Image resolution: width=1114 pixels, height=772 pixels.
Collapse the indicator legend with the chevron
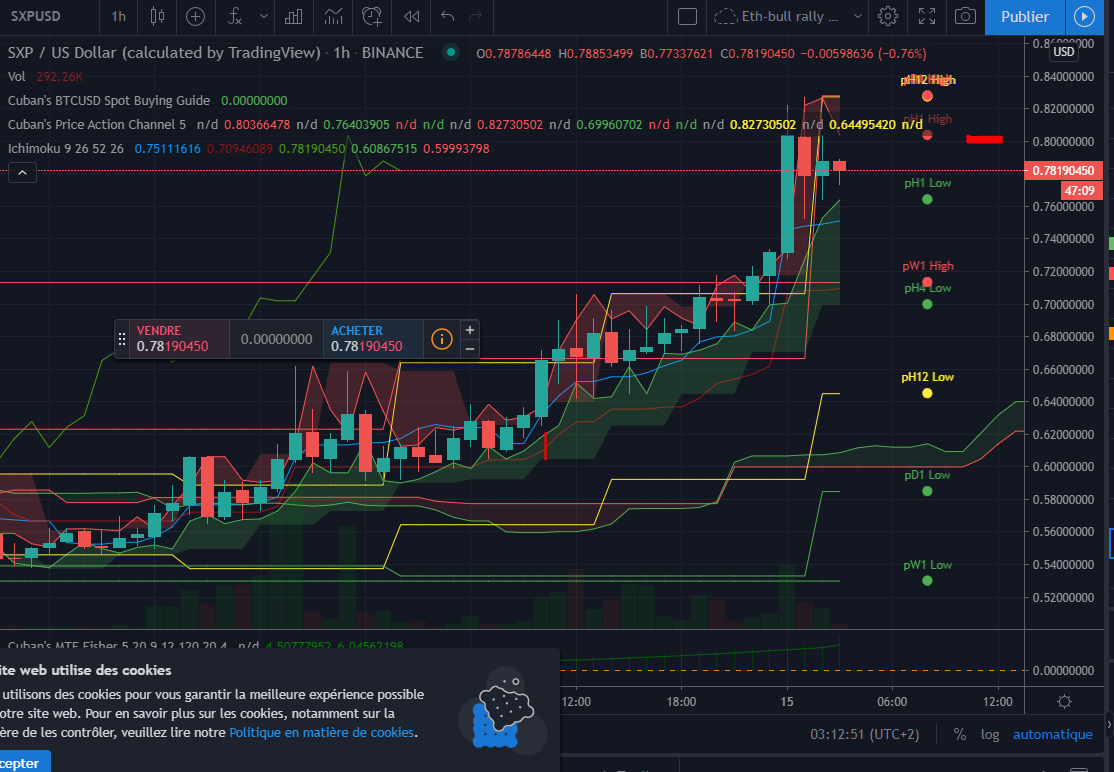[22, 173]
